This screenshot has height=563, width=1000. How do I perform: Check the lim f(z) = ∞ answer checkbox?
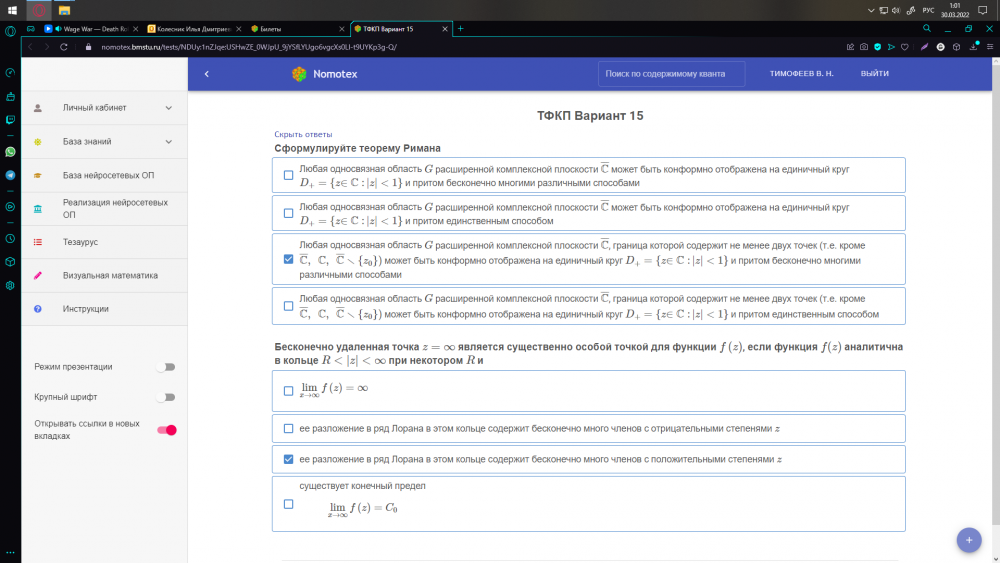pos(288,391)
